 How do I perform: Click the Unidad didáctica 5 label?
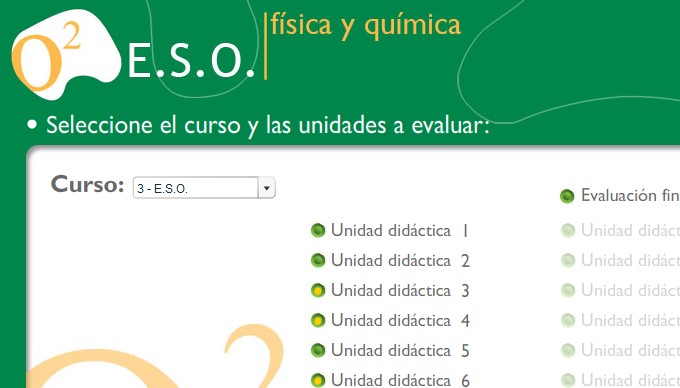[x=400, y=350]
